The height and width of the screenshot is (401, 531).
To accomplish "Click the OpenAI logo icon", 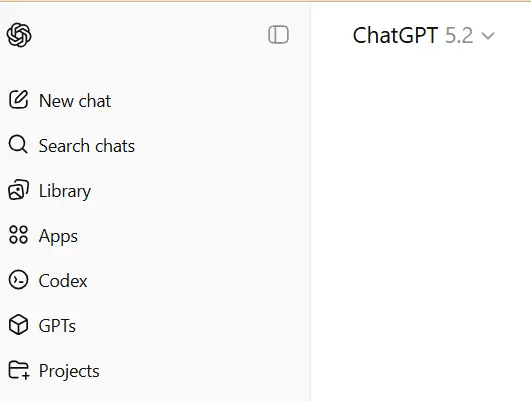I will tap(19, 35).
